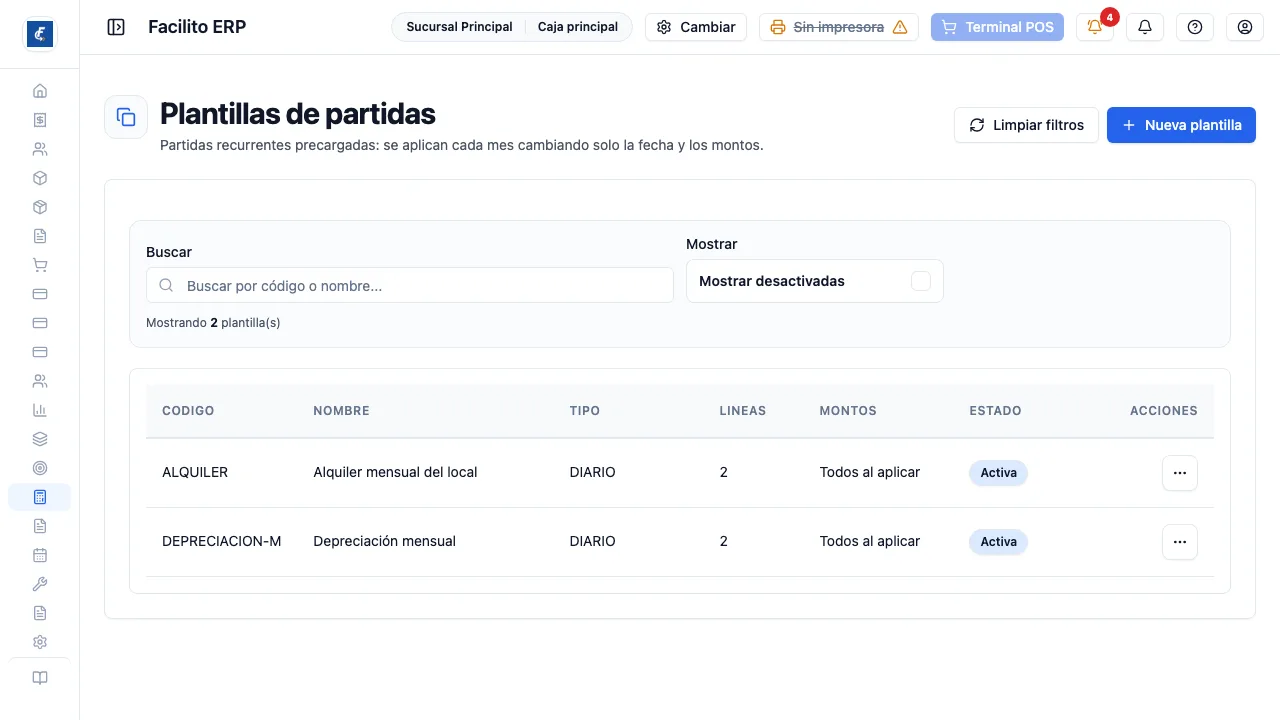The image size is (1280, 720).
Task: Click DIARIO in the ALQUILER row
Action: click(x=593, y=472)
